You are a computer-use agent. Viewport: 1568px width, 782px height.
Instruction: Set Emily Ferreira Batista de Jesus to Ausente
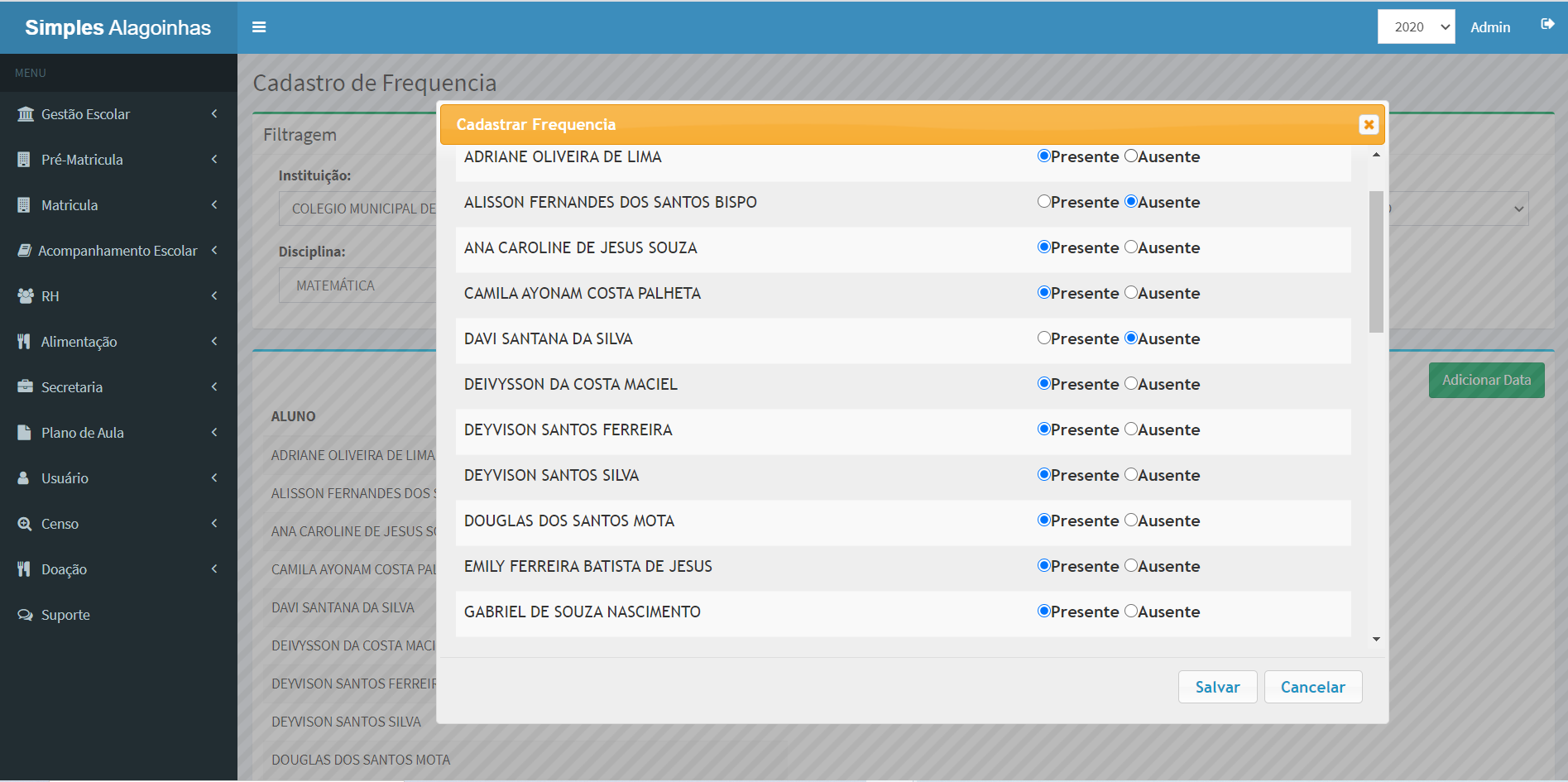1131,566
